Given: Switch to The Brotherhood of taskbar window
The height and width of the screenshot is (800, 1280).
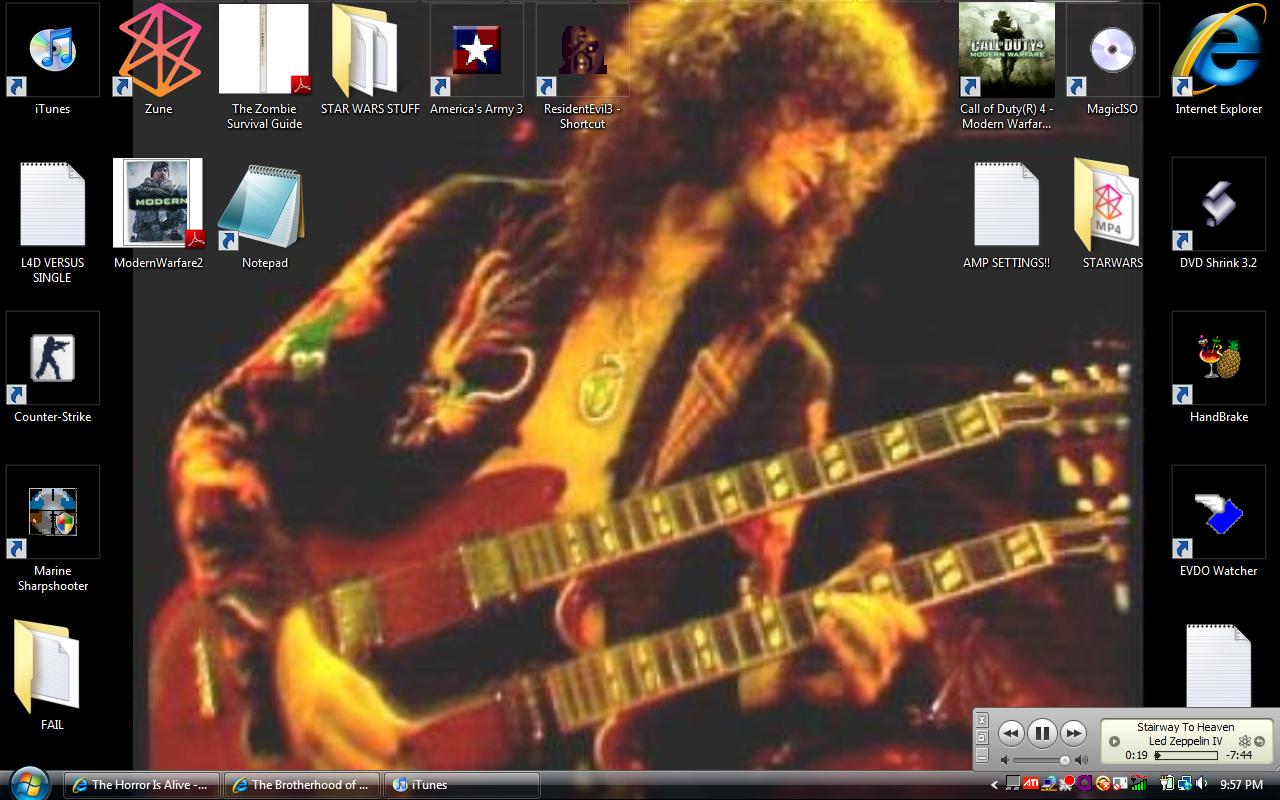Looking at the screenshot, I should [301, 785].
